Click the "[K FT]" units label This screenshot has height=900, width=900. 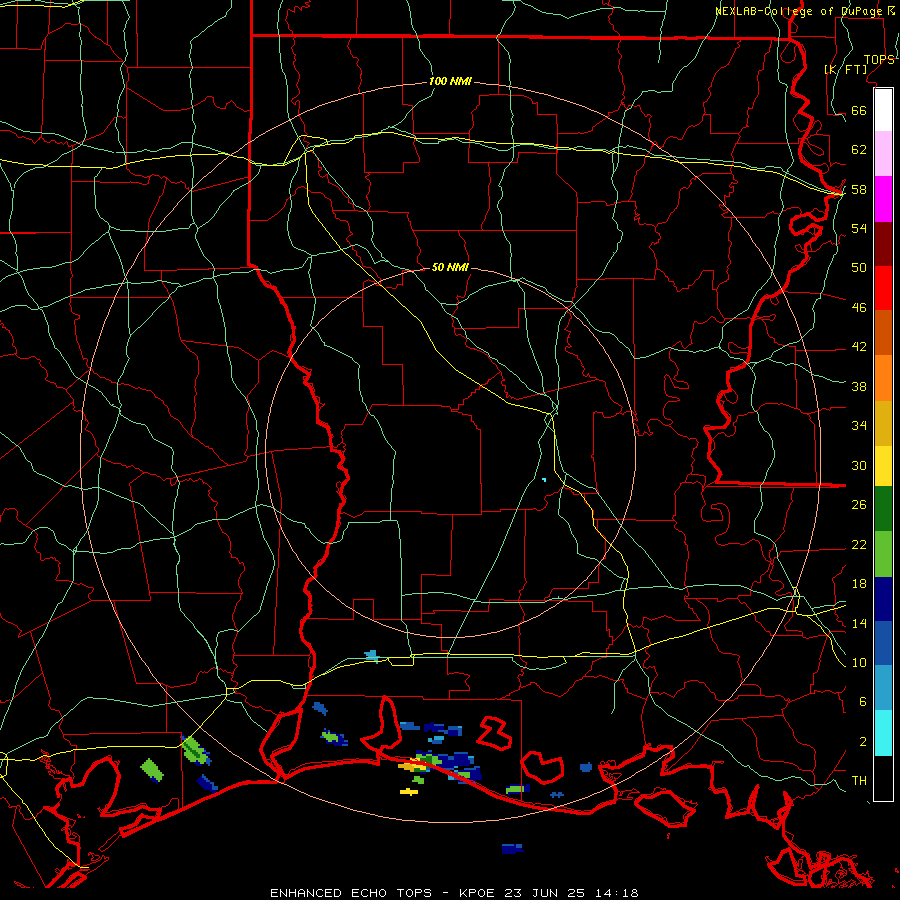[x=845, y=69]
